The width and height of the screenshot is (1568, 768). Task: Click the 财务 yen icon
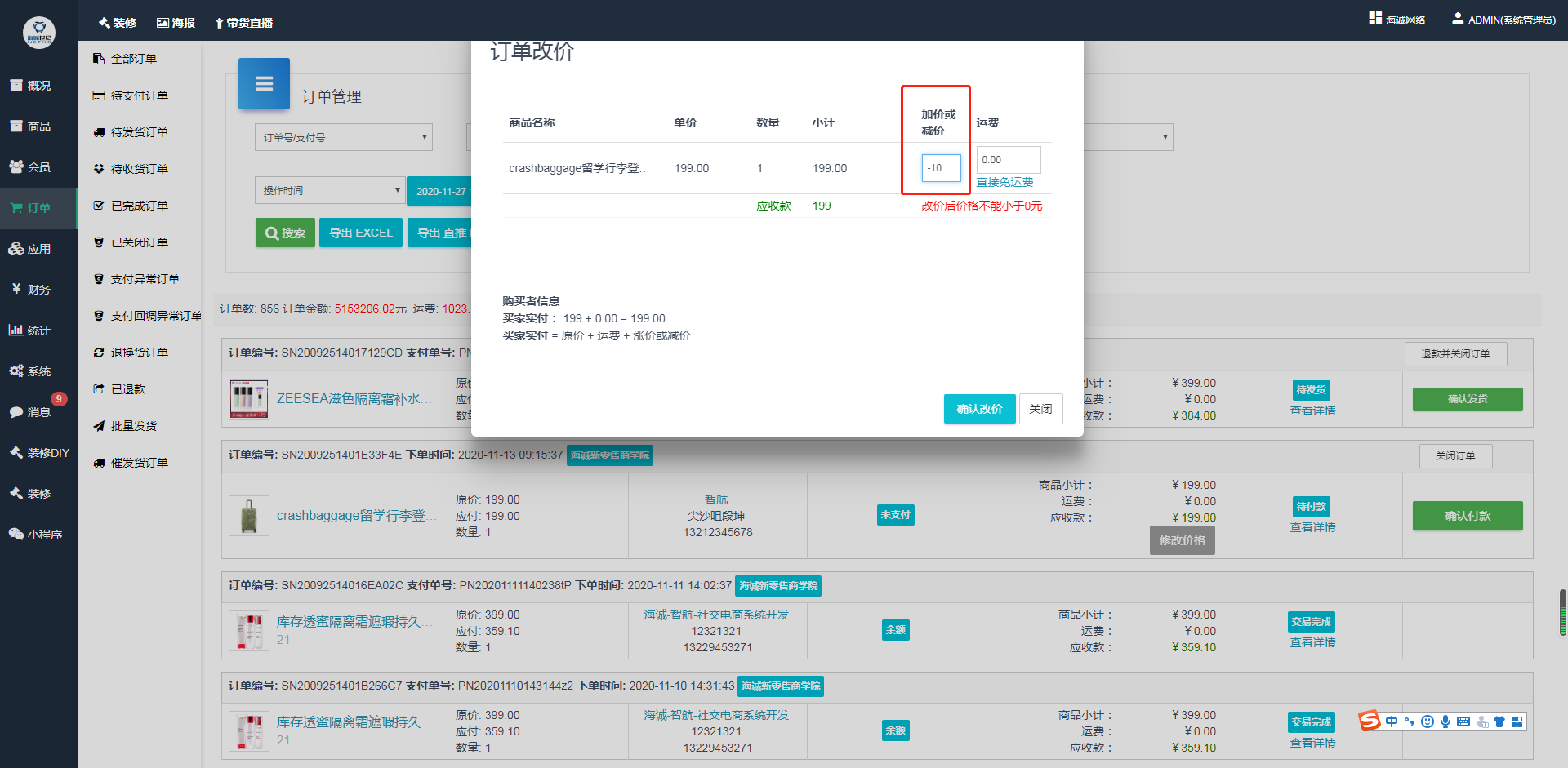click(x=16, y=289)
